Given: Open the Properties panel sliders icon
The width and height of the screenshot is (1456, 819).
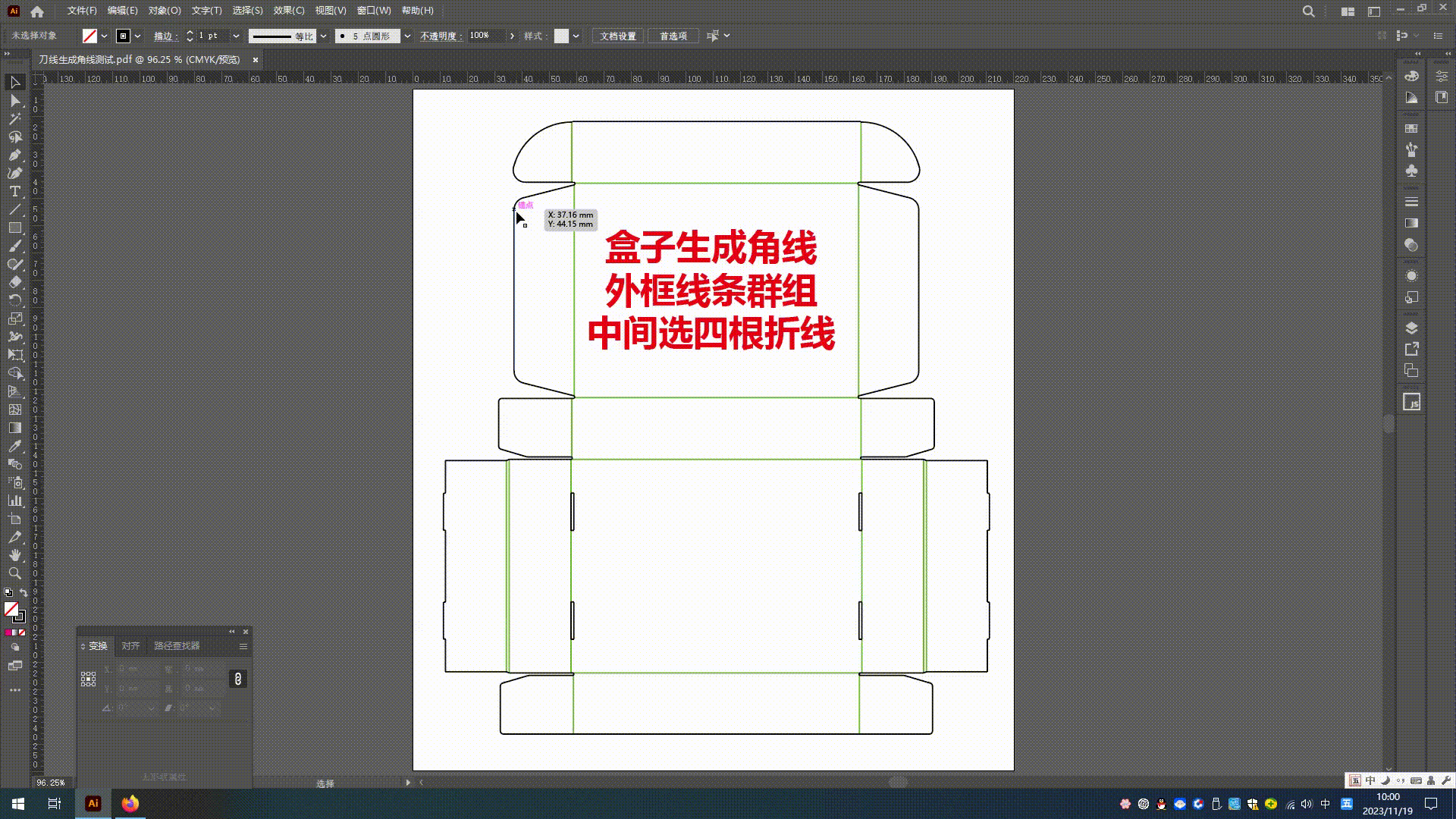Looking at the screenshot, I should point(1442,77).
